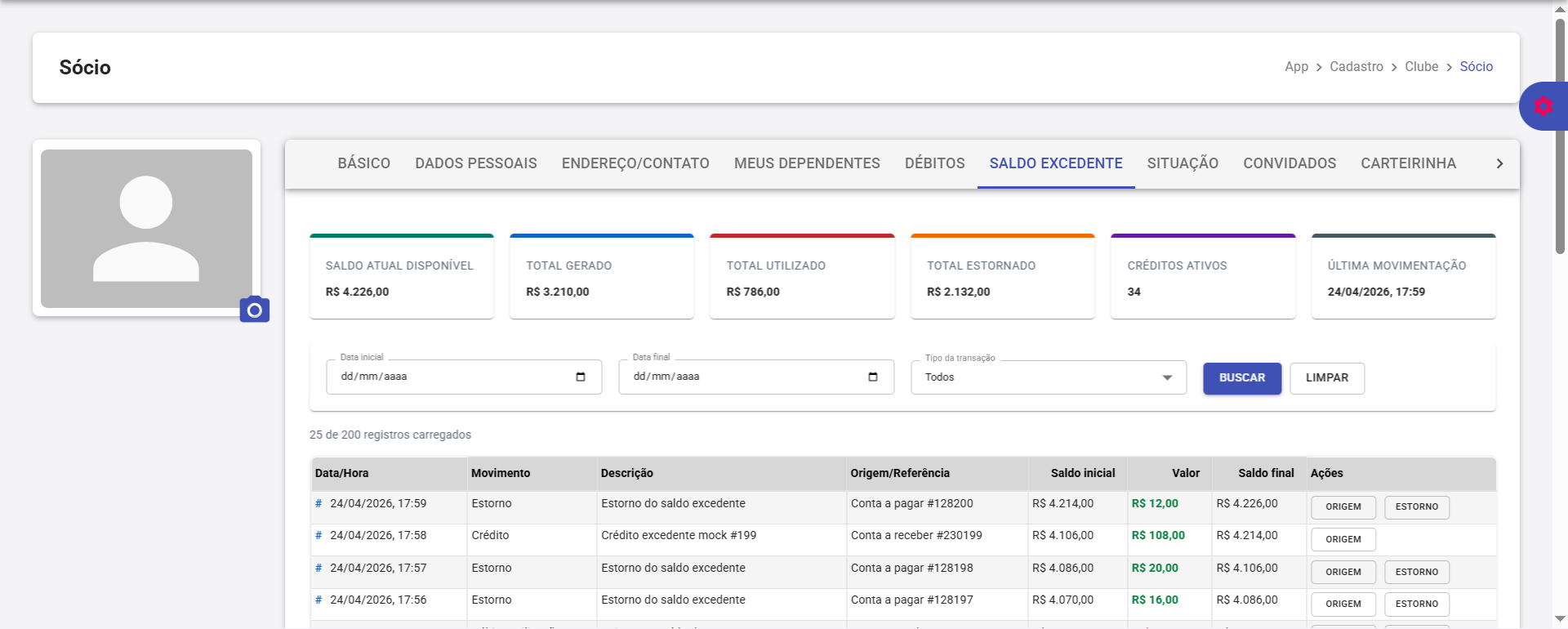Screen dimensions: 1568x629
Task: Select the MEUS DEPENDENTES tab
Action: point(807,163)
